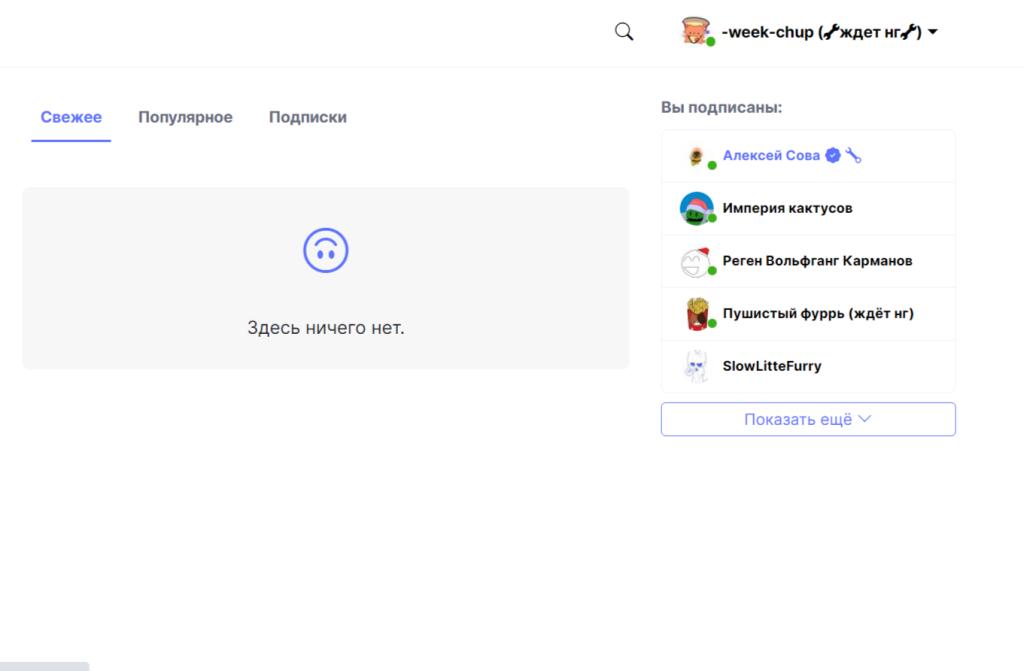The image size is (1024, 671).
Task: Click the SlowLitteFurry avatar
Action: pyautogui.click(x=696, y=367)
